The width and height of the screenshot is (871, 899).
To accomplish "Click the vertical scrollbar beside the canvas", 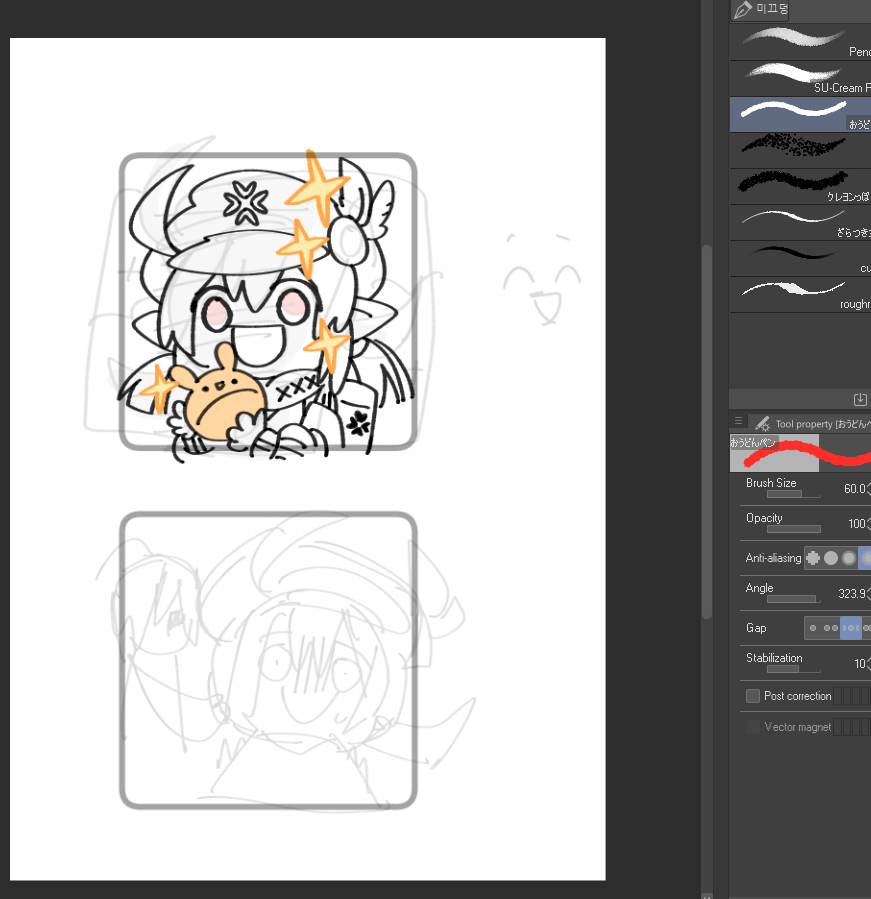I will [x=707, y=431].
